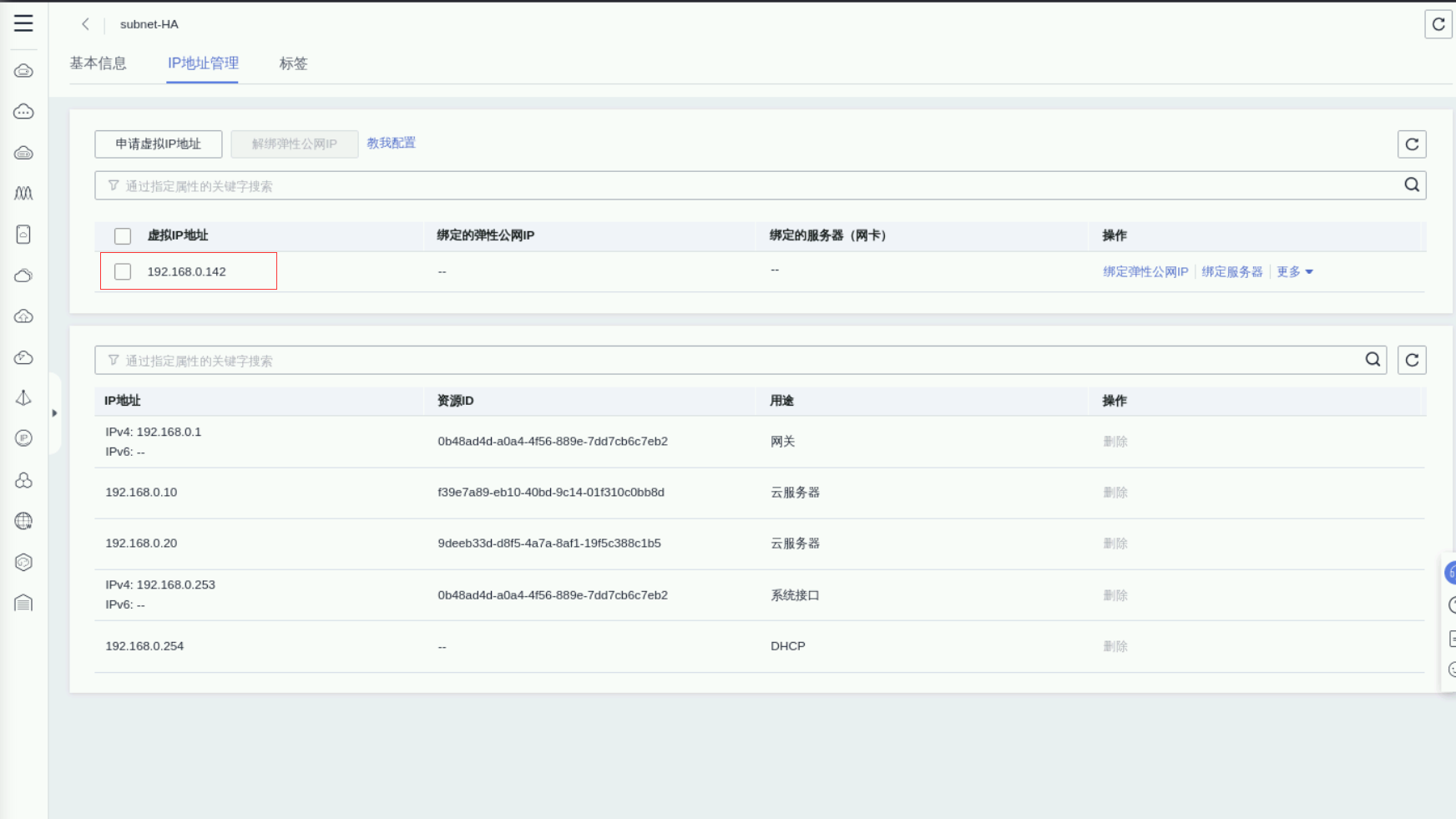Image resolution: width=1456 pixels, height=819 pixels.
Task: Open the cloud upload arrow sidebar icon
Action: tap(23, 316)
